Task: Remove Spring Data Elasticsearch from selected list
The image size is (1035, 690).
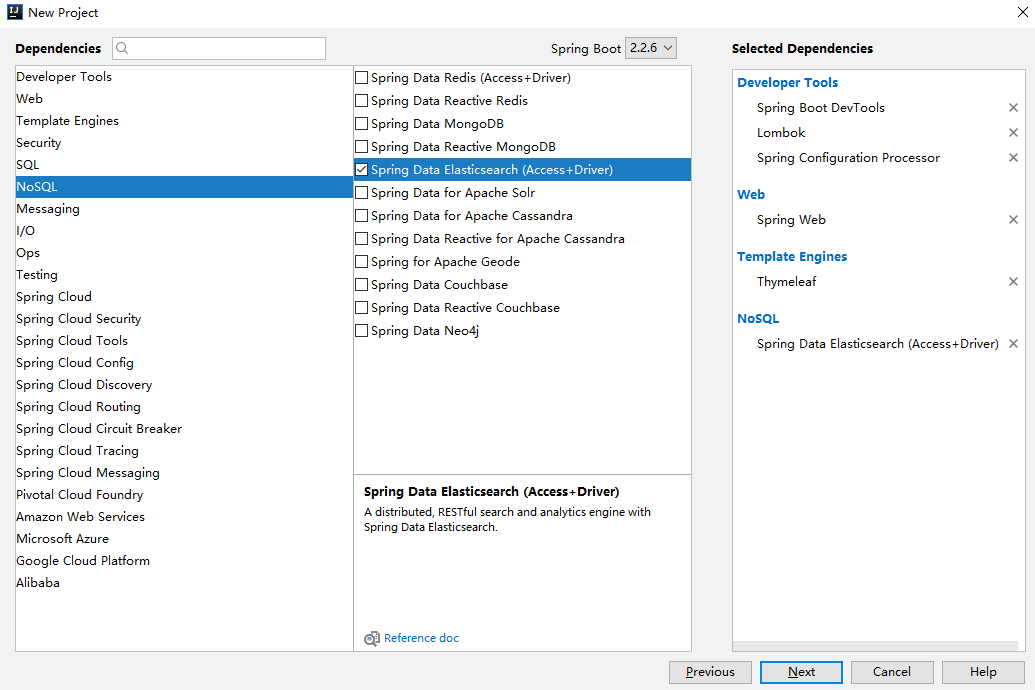Action: [x=1013, y=344]
